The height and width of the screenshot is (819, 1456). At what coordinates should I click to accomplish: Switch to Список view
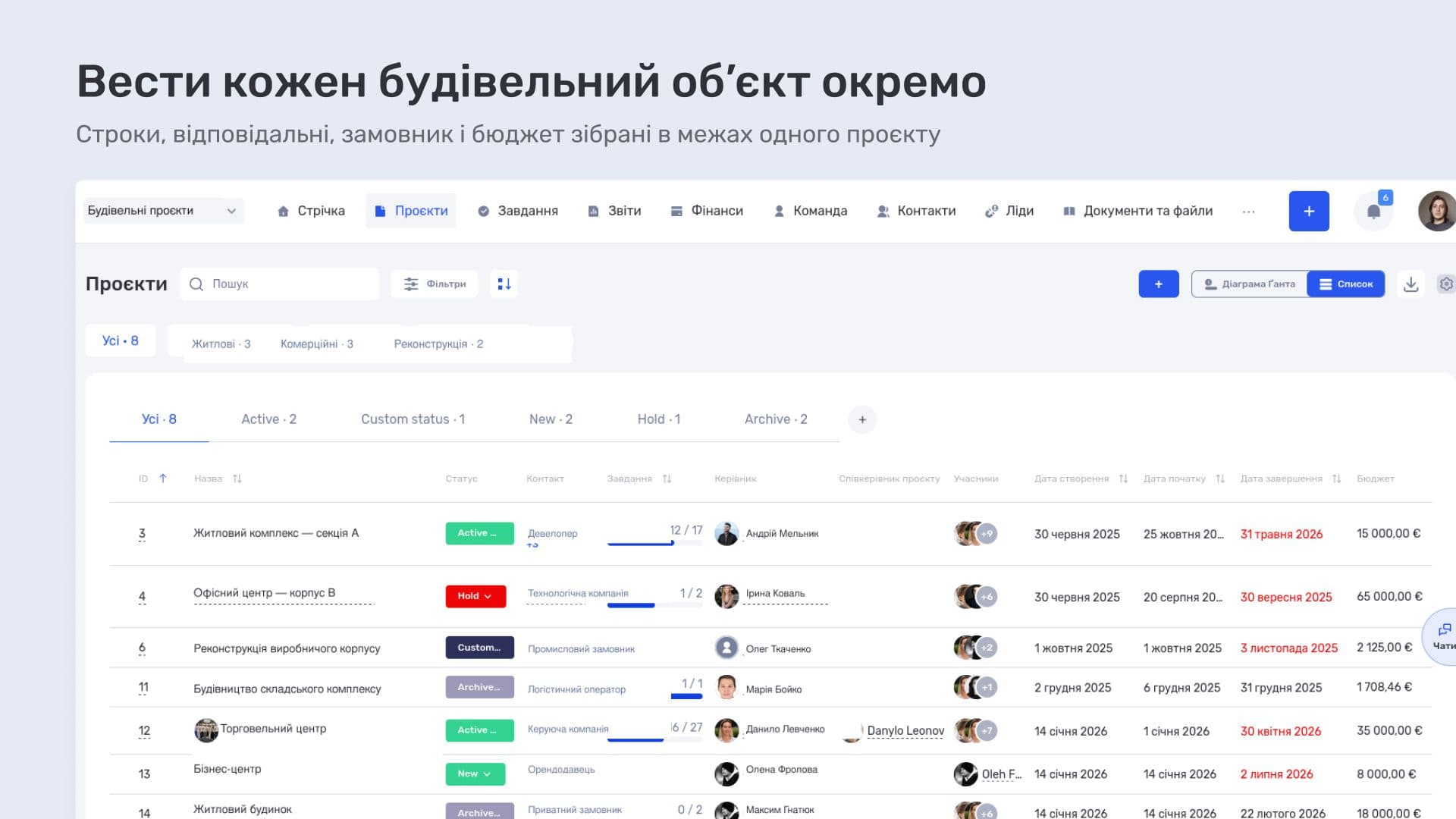pos(1346,284)
